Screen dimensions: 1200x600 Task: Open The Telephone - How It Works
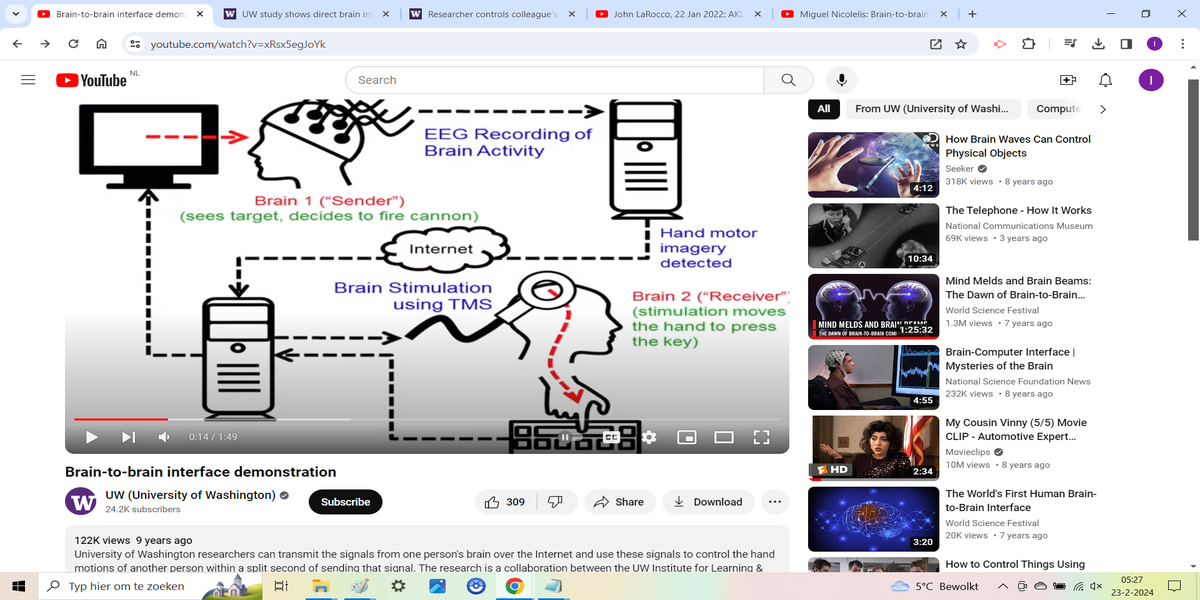[1019, 210]
